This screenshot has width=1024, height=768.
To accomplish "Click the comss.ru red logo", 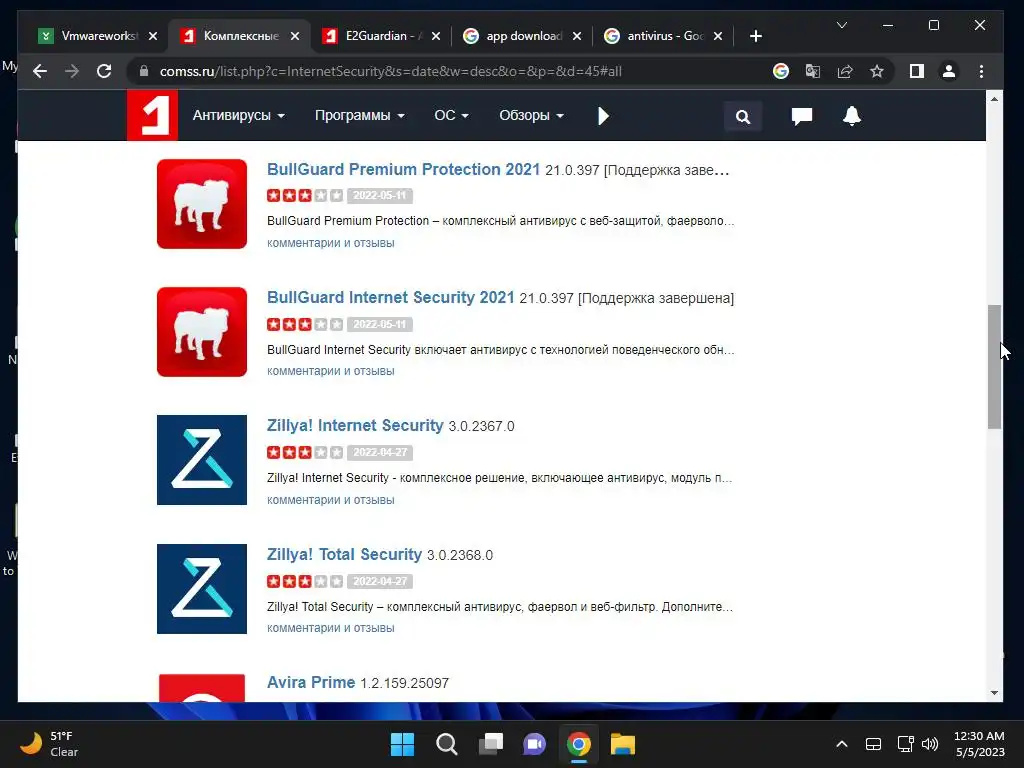I will (x=152, y=116).
